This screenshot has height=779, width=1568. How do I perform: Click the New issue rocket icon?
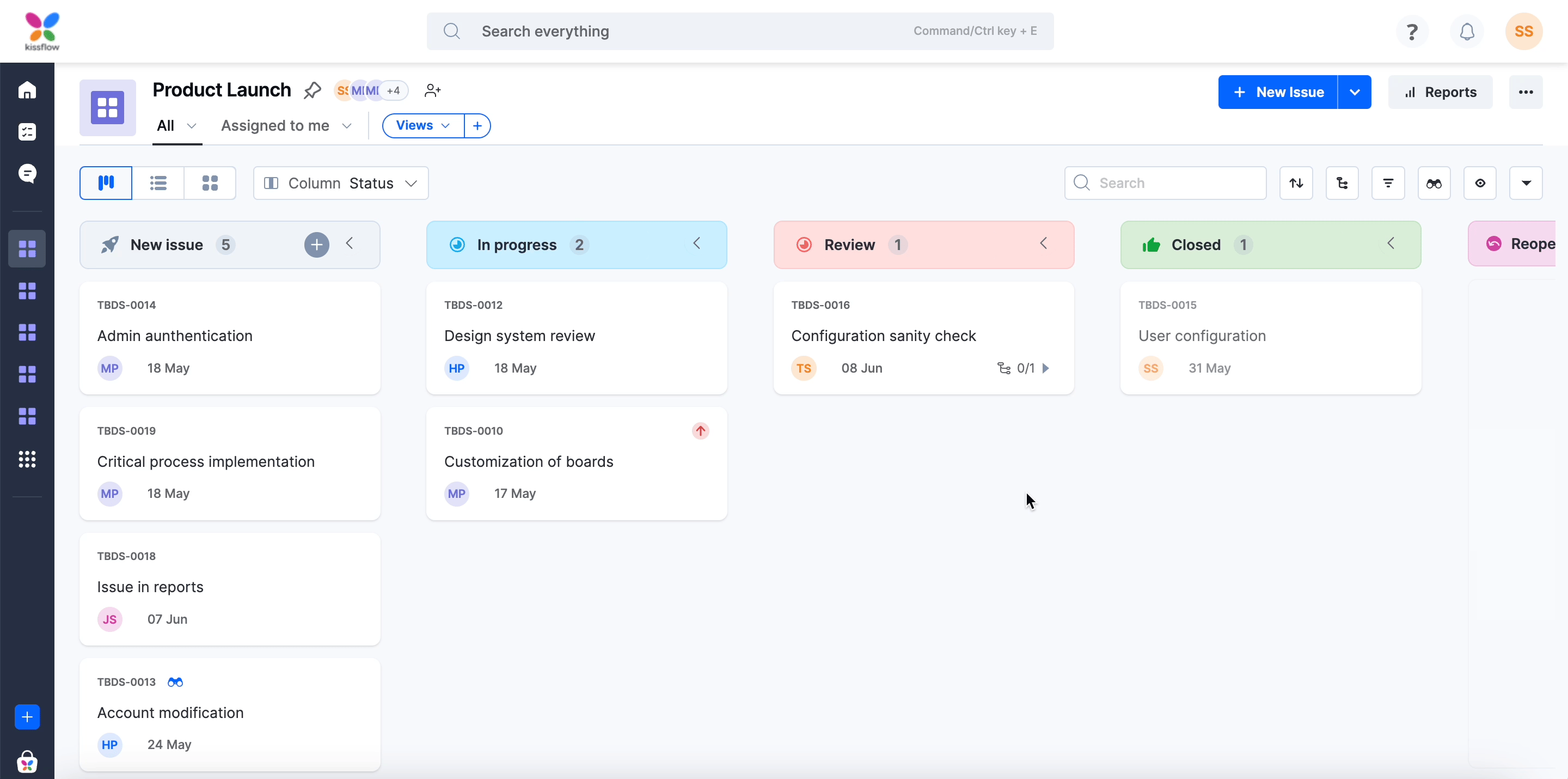pos(109,244)
